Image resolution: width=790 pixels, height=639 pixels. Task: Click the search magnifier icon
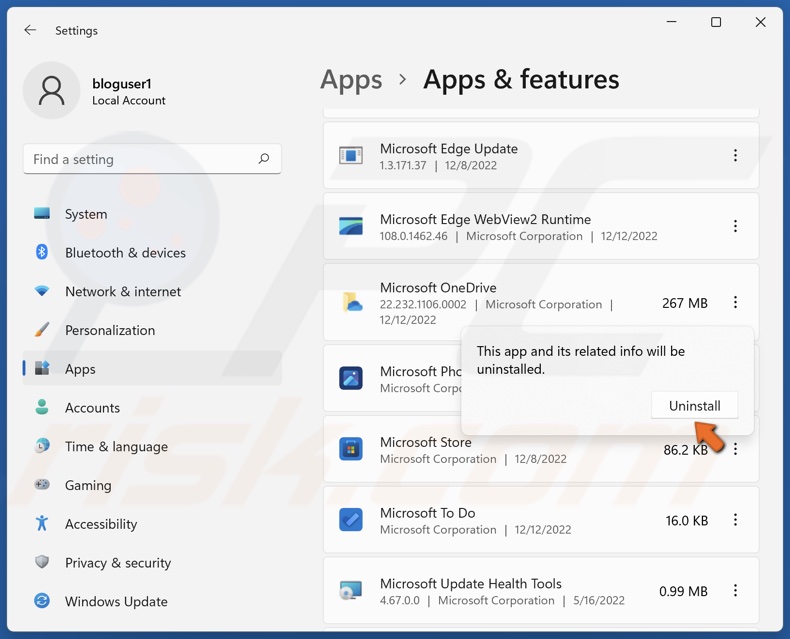click(x=264, y=159)
